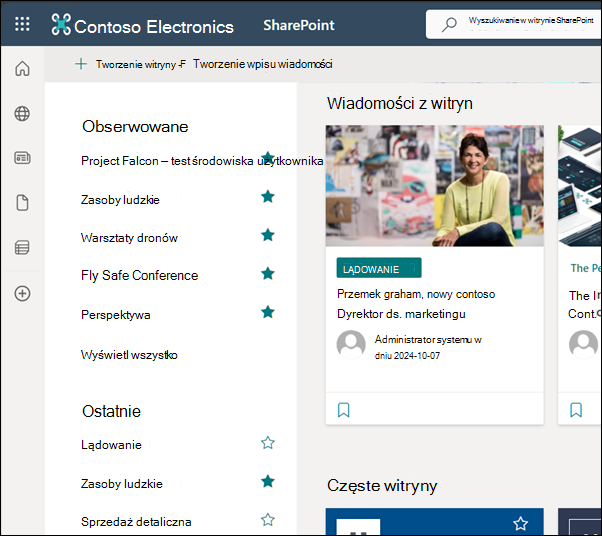The height and width of the screenshot is (536, 602).
Task: Click the Ostatnie section heading
Action: click(111, 411)
